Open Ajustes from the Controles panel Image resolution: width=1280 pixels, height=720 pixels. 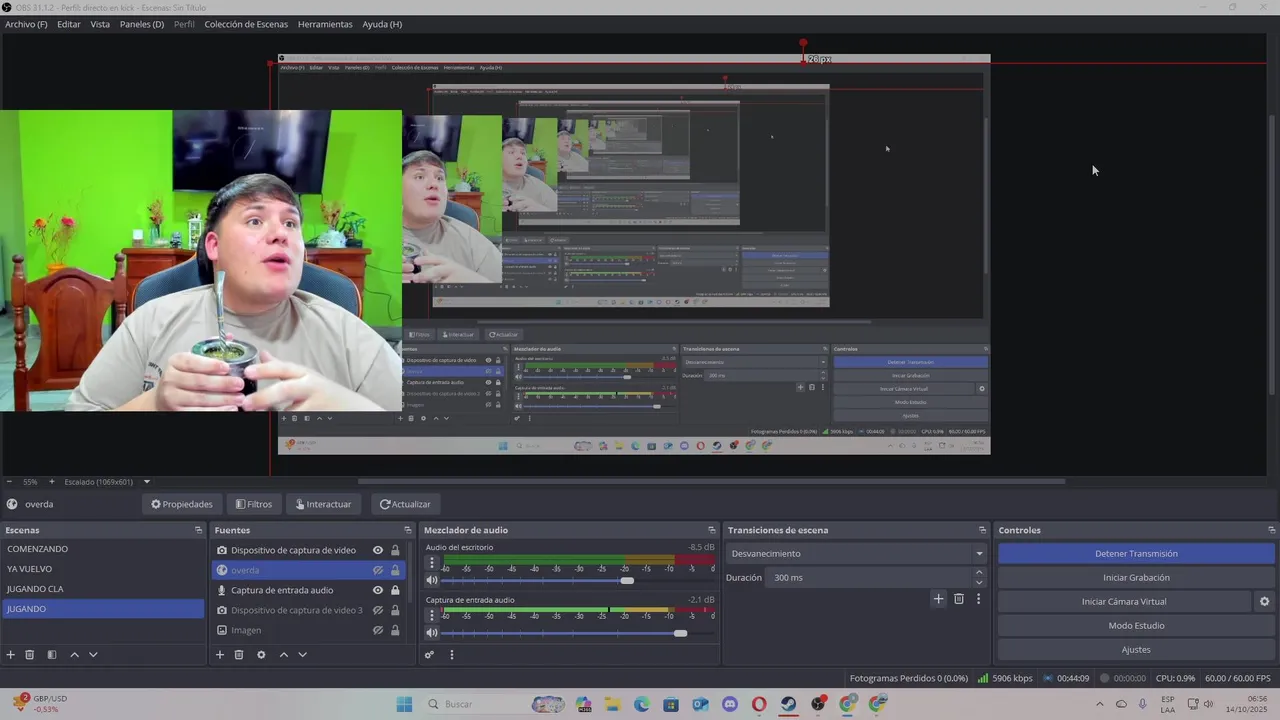coord(1136,650)
